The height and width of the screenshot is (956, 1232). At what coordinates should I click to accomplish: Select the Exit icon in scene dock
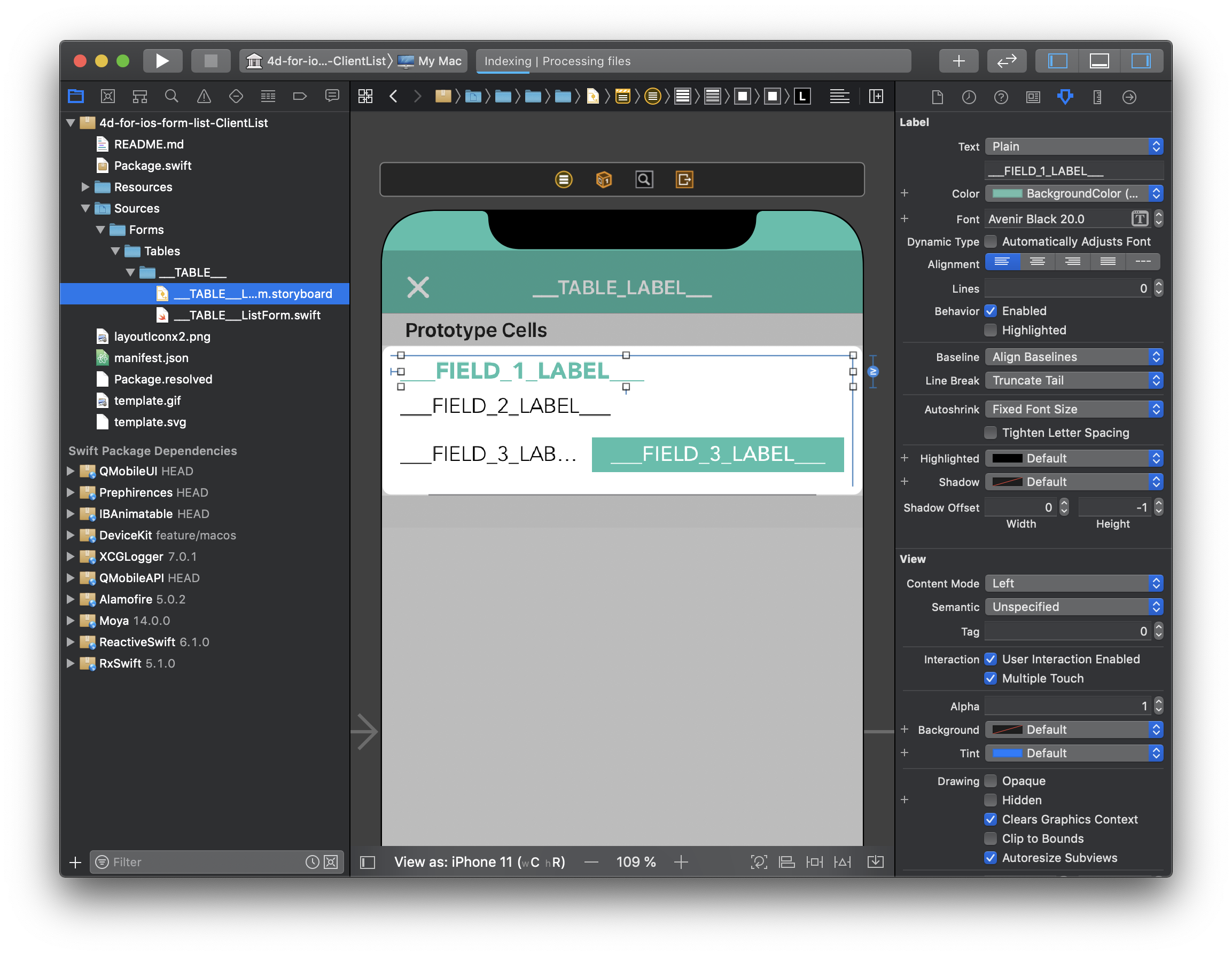[684, 179]
